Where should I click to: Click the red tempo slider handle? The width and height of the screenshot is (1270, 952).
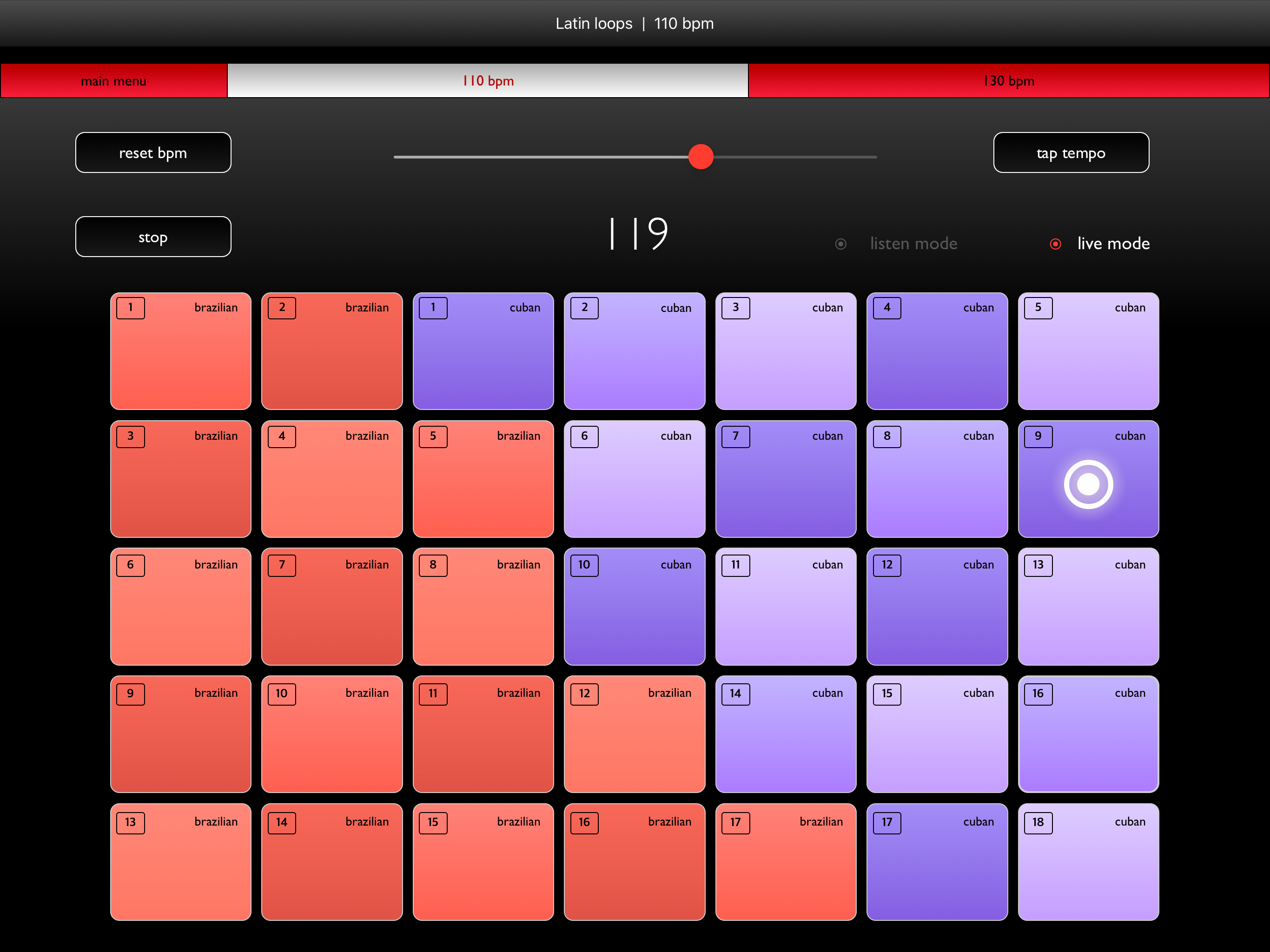tap(701, 157)
